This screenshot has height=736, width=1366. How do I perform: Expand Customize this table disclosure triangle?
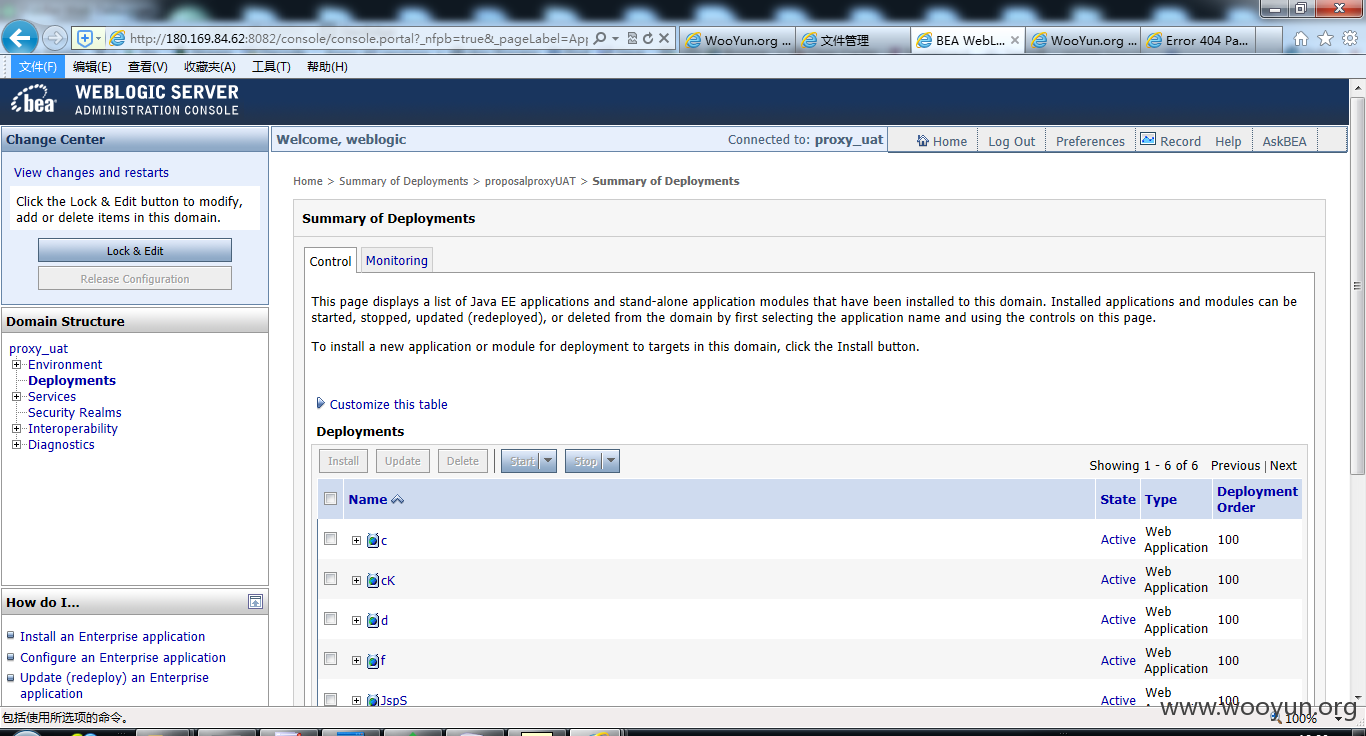321,404
